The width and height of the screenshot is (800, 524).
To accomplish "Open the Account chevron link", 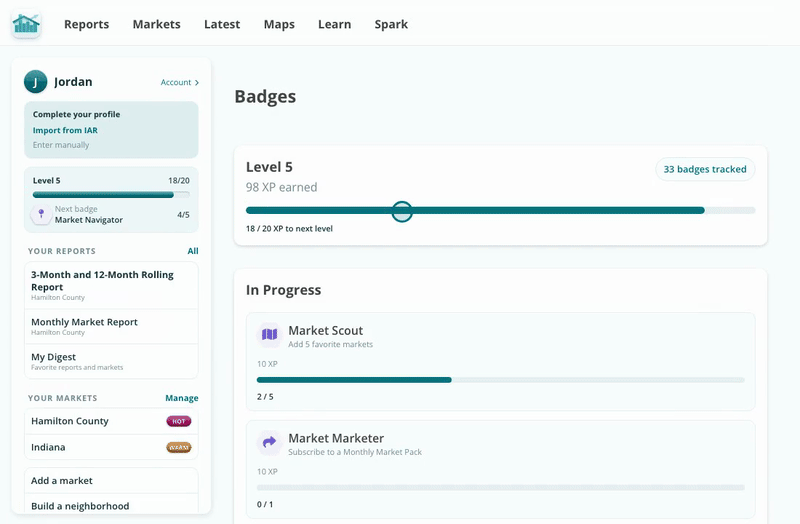I will [180, 82].
